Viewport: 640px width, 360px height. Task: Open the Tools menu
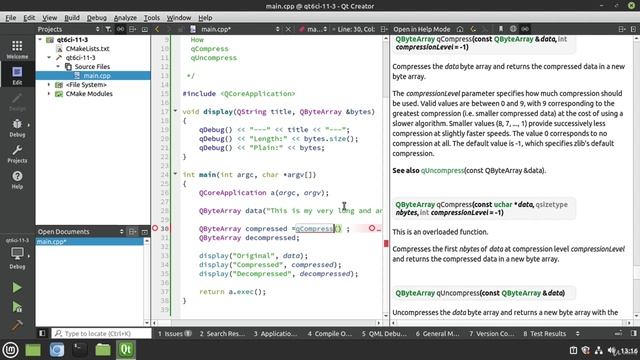(152, 18)
